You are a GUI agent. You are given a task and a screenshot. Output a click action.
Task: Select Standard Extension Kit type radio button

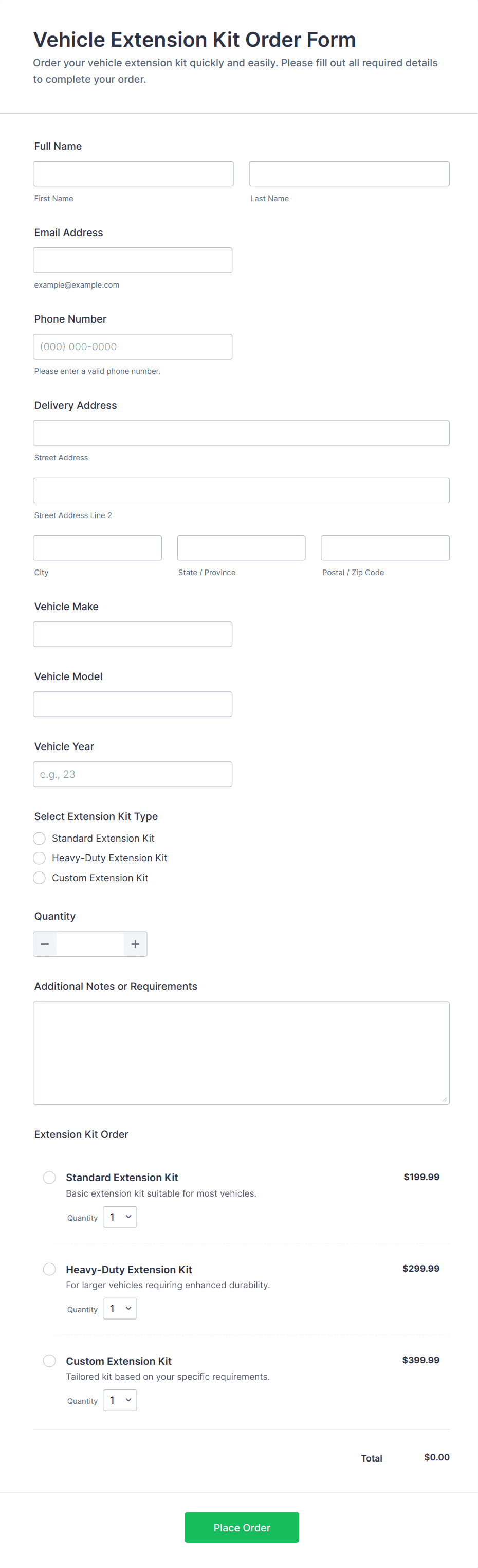point(40,838)
